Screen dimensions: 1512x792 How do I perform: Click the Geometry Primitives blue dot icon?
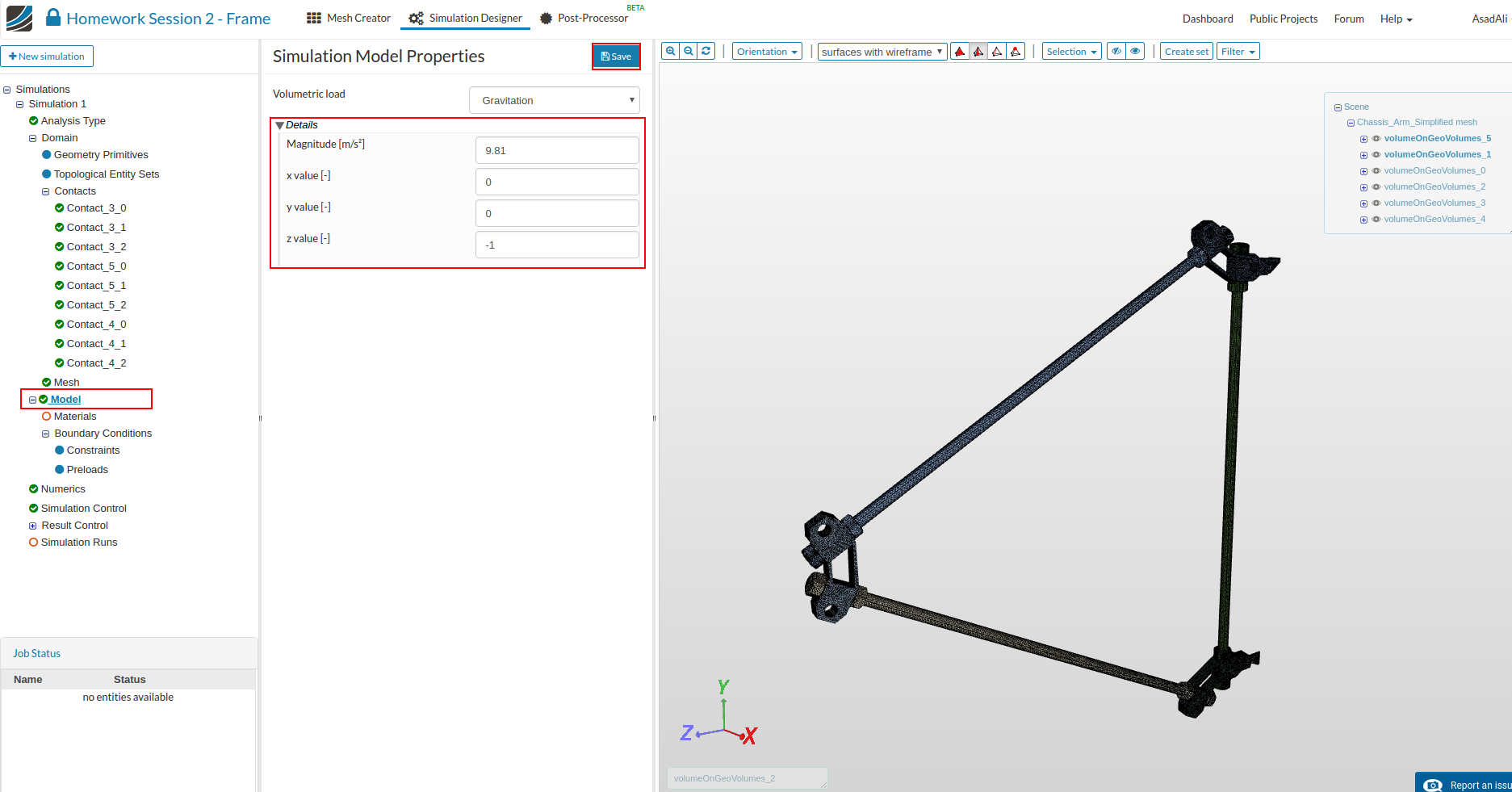[46, 155]
